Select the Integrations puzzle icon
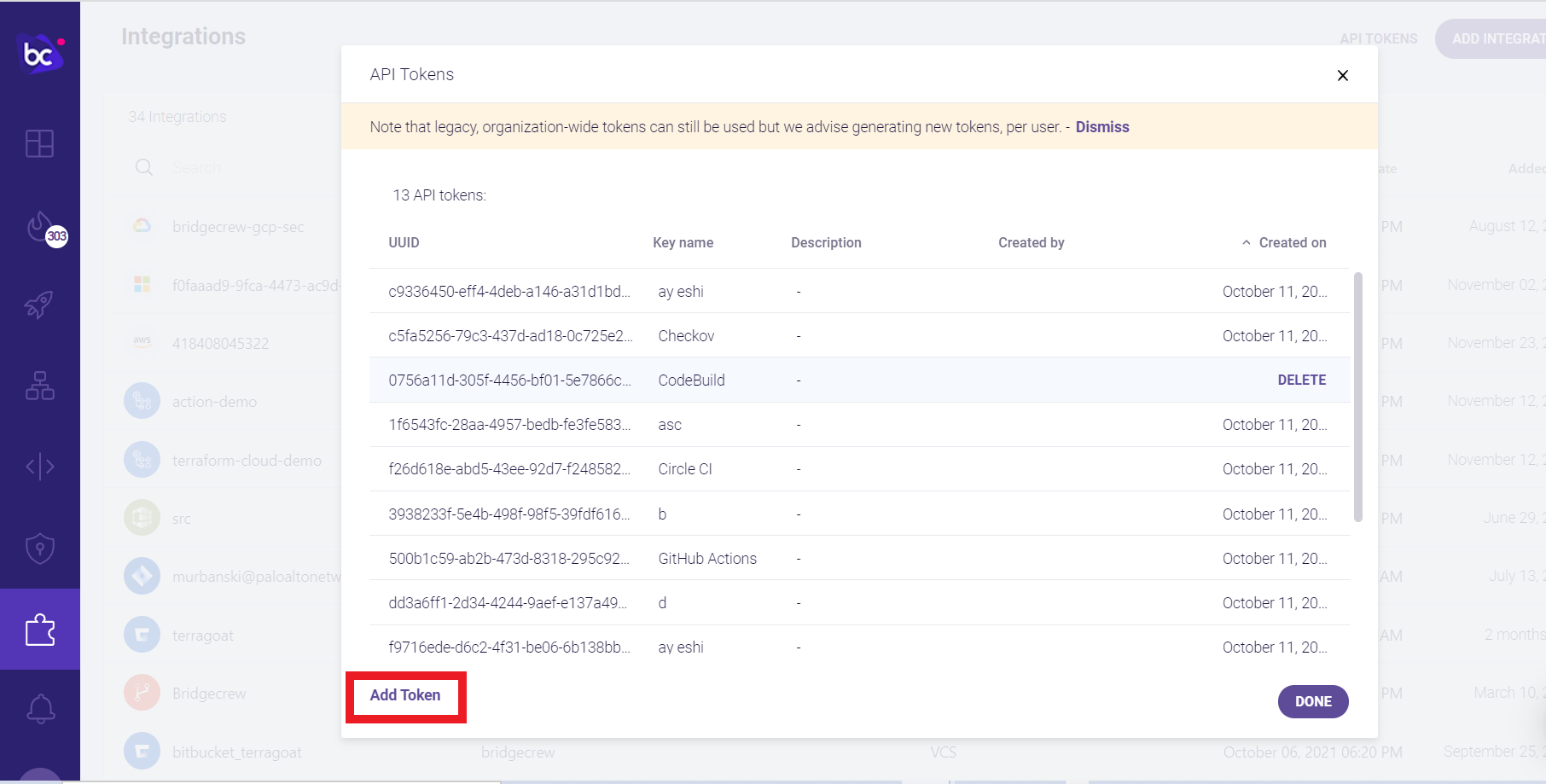1546x784 pixels. (40, 630)
